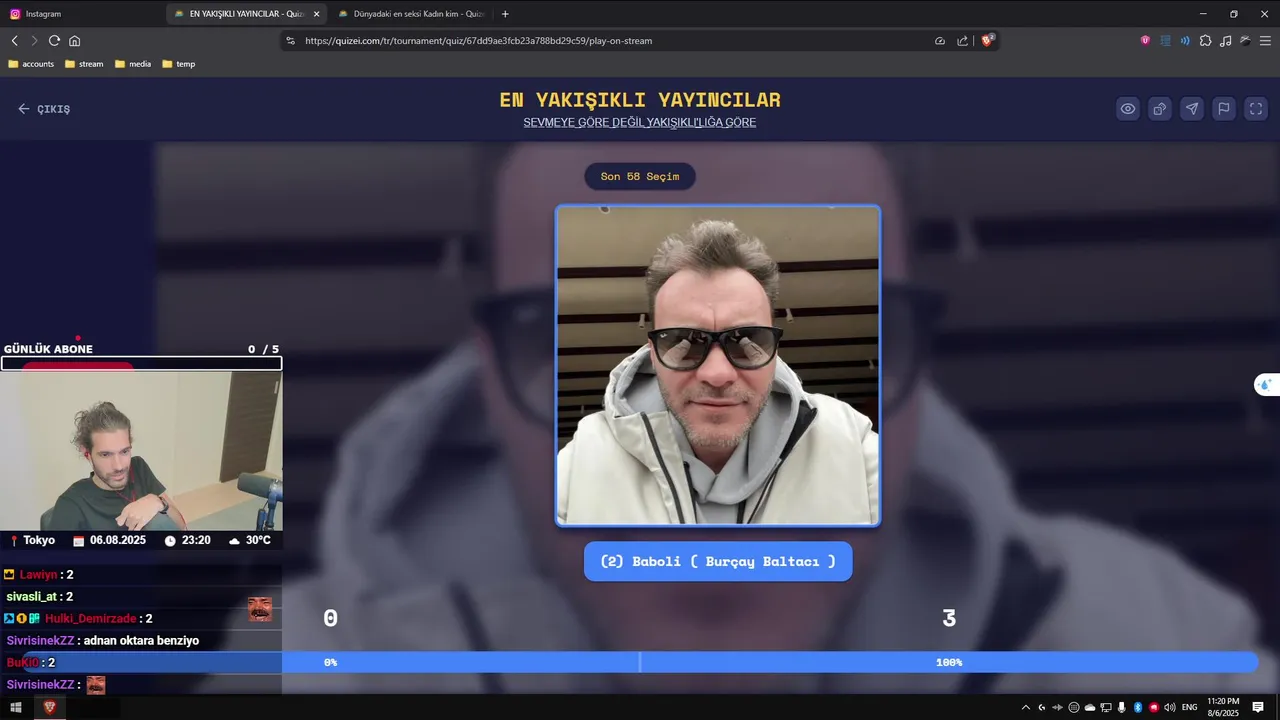Click the water drop widget at right edge
Viewport: 1280px width, 720px height.
(1266, 385)
